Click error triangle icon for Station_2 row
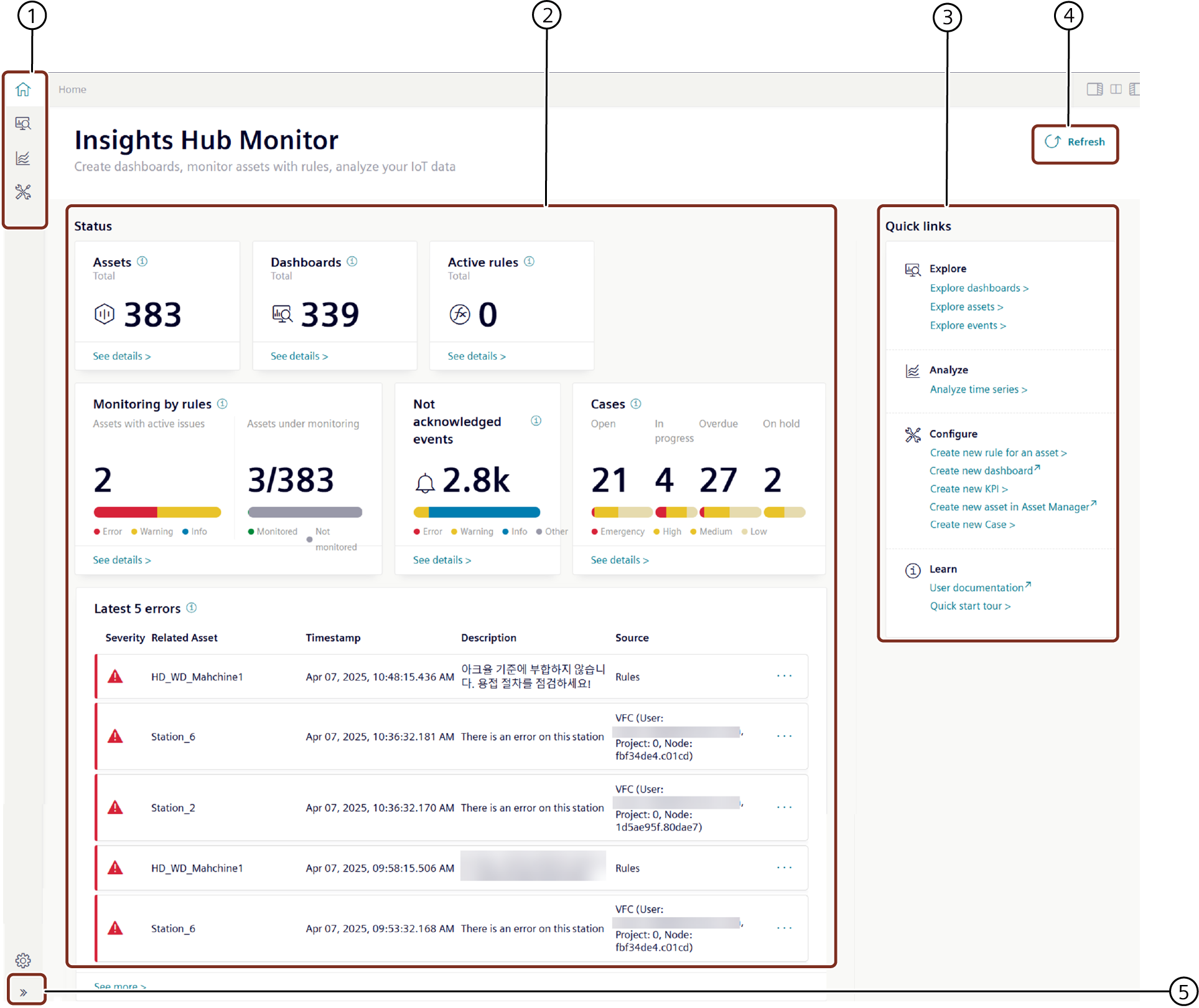Screen dimensions: 1199x1008 tap(115, 808)
